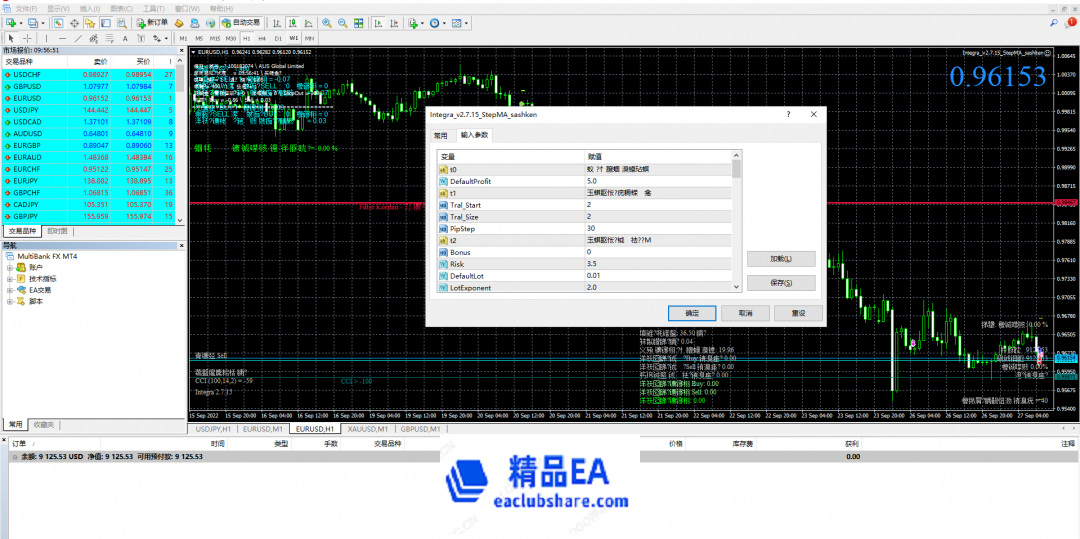Select GBPUSD row in Market Watch

tap(88, 86)
